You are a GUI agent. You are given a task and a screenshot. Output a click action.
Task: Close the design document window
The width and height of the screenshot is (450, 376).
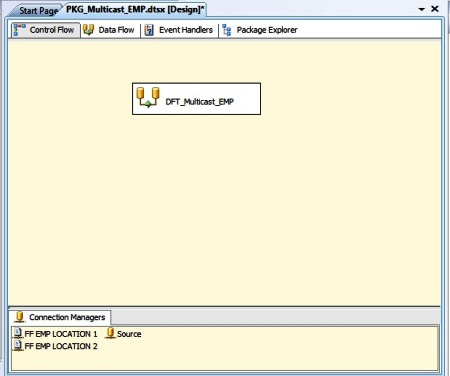435,9
